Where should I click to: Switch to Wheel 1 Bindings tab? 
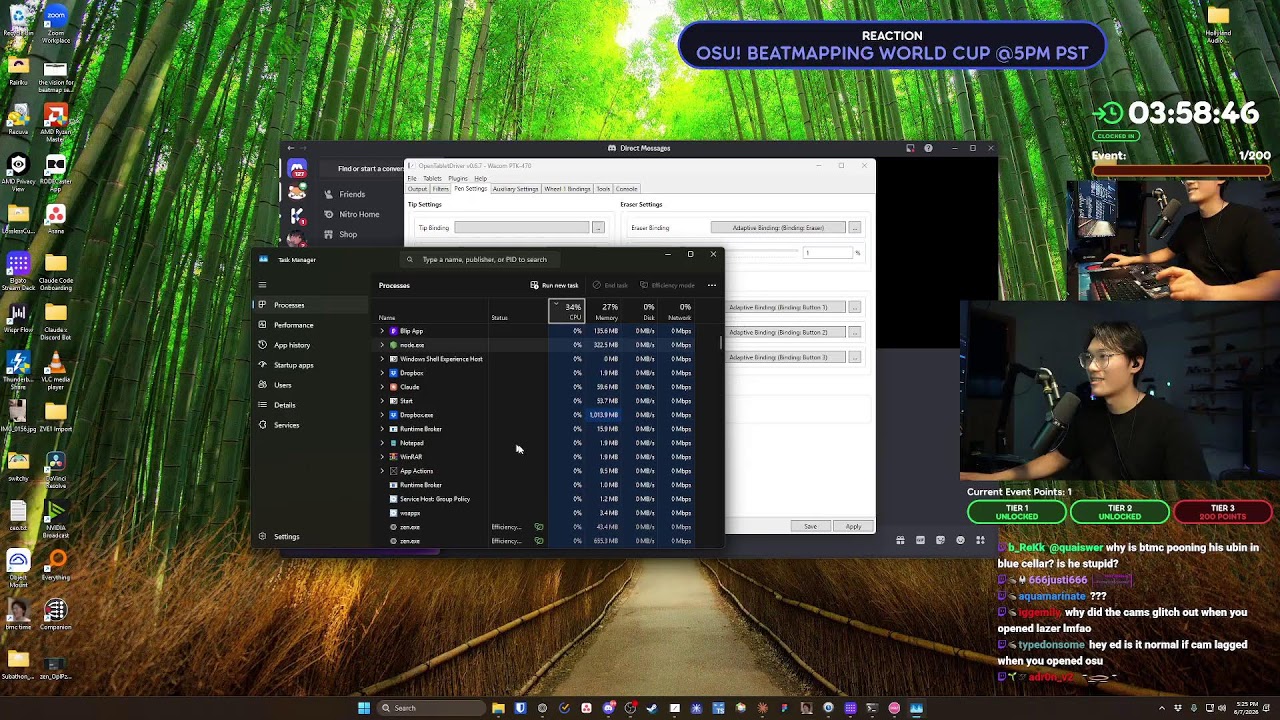point(567,189)
